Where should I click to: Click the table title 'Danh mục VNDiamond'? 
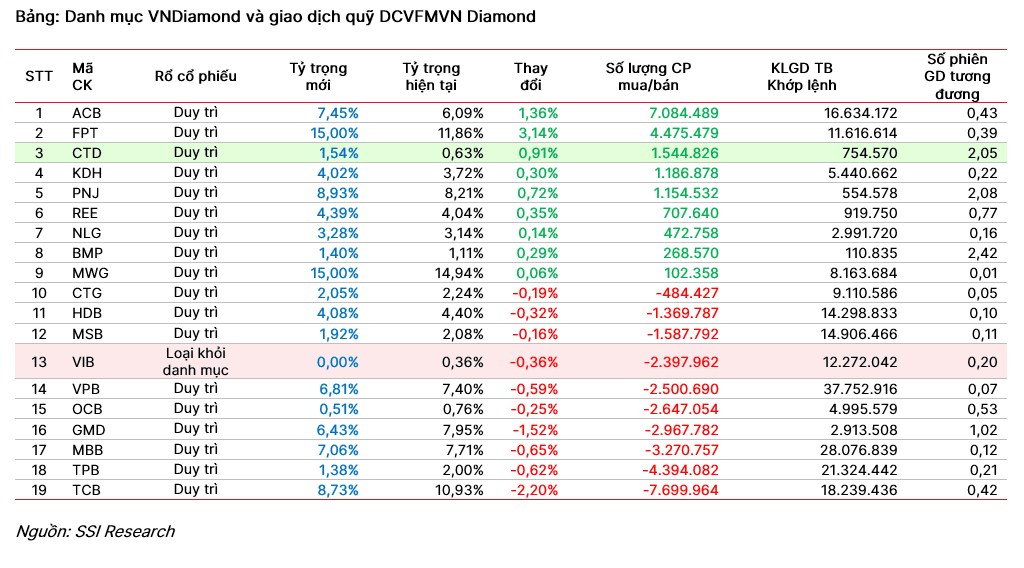(x=275, y=17)
